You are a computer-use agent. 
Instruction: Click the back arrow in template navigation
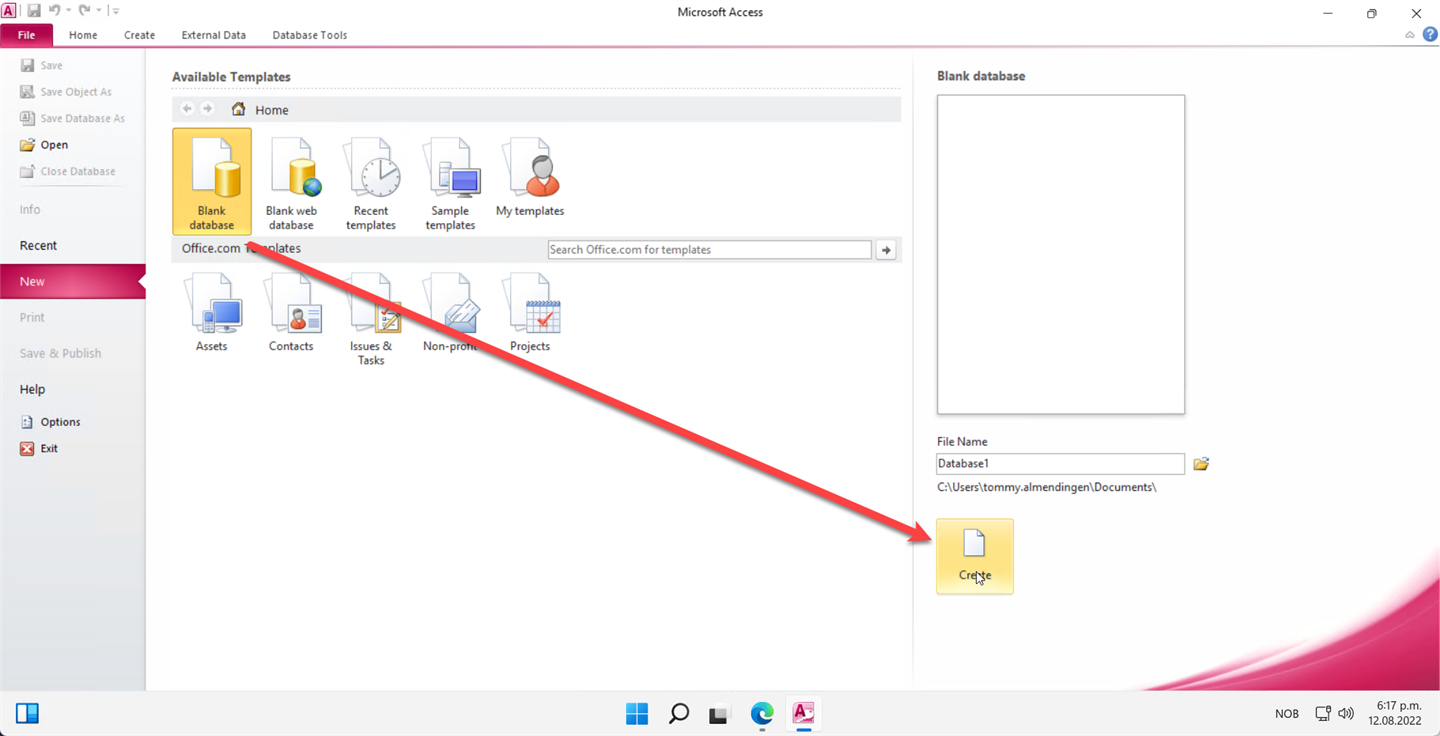187,109
